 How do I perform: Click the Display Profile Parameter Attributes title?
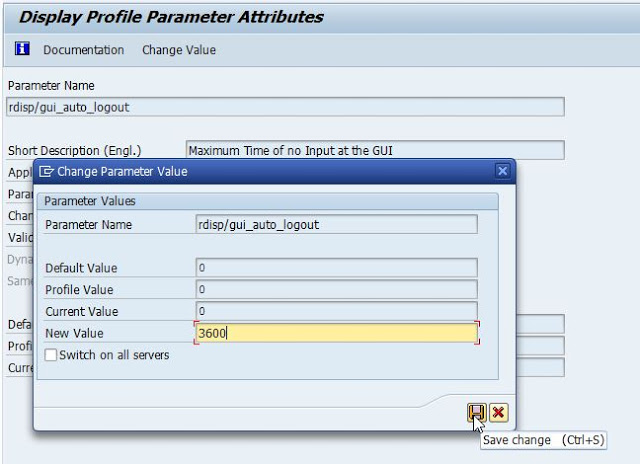pos(171,17)
